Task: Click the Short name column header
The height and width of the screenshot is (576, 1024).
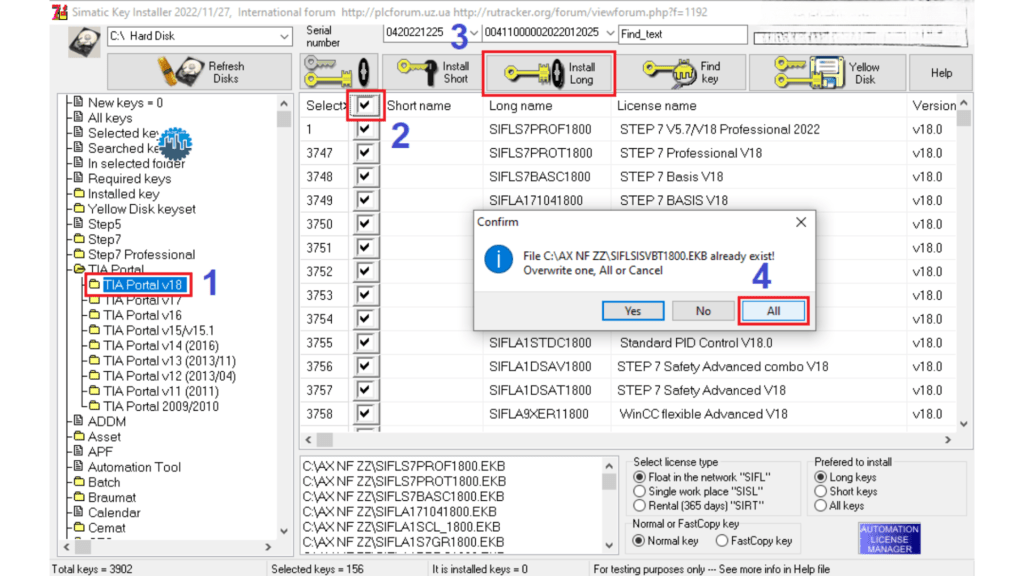Action: pyautogui.click(x=419, y=106)
